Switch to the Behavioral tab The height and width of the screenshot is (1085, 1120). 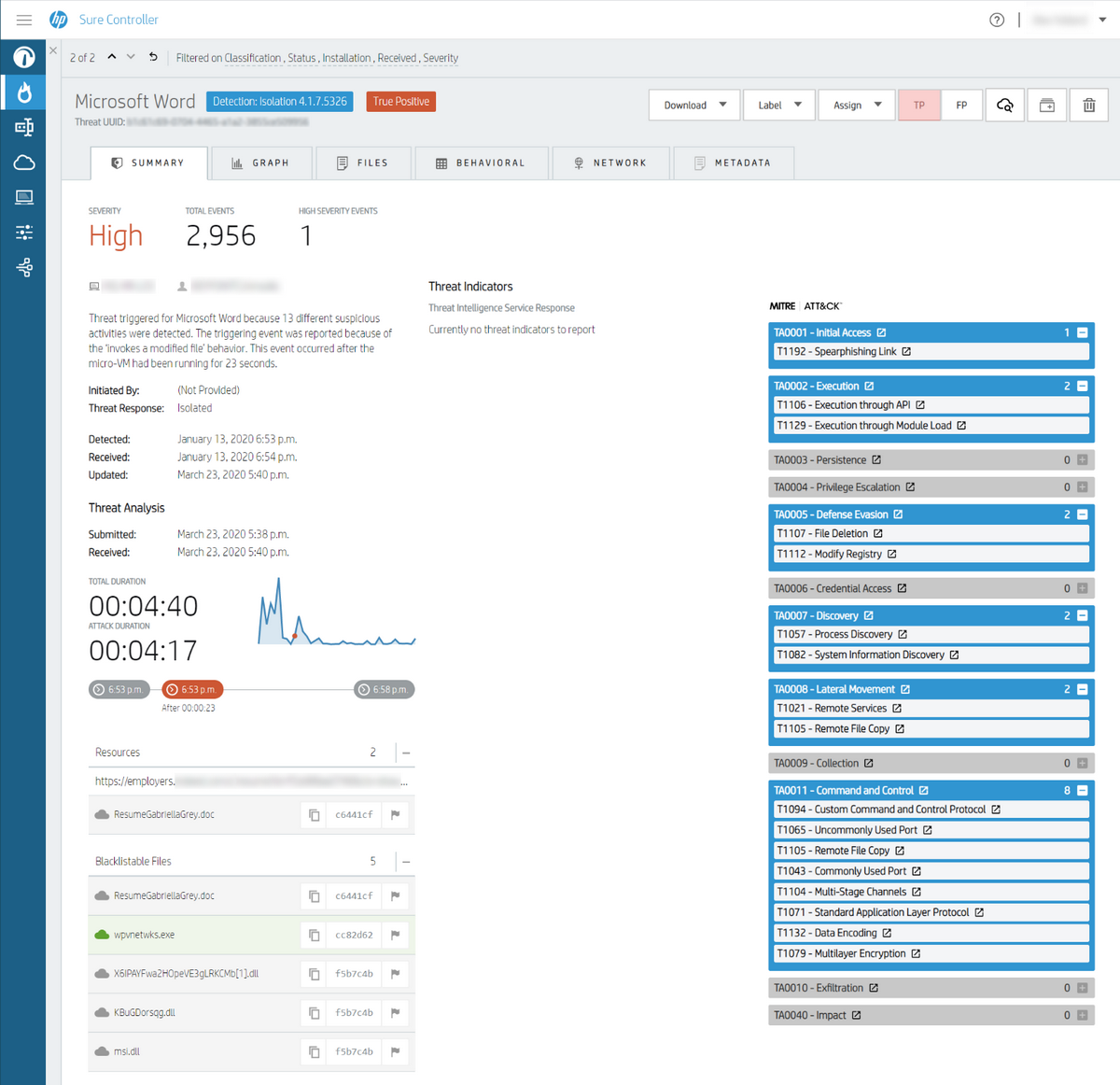pos(481,162)
